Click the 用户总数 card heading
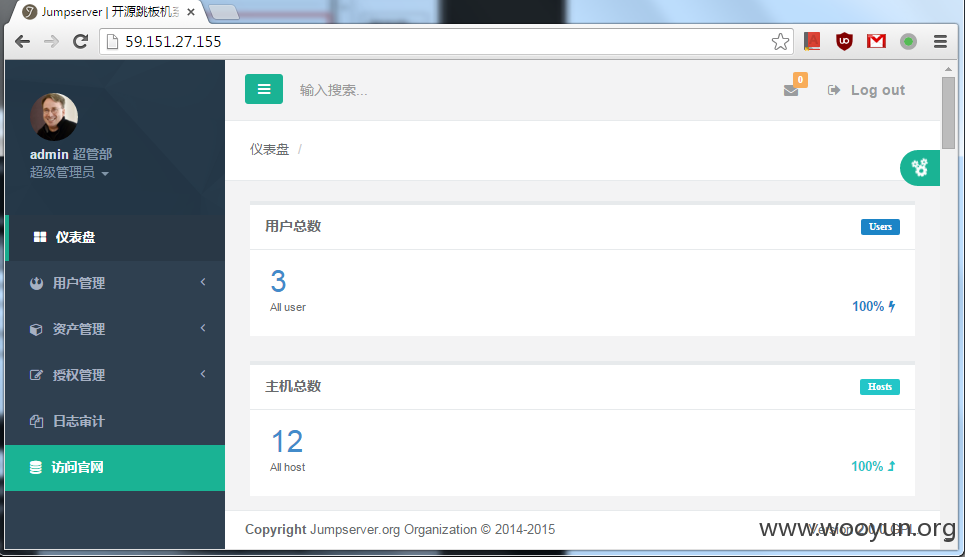Viewport: 965px width, 557px height. pos(293,226)
